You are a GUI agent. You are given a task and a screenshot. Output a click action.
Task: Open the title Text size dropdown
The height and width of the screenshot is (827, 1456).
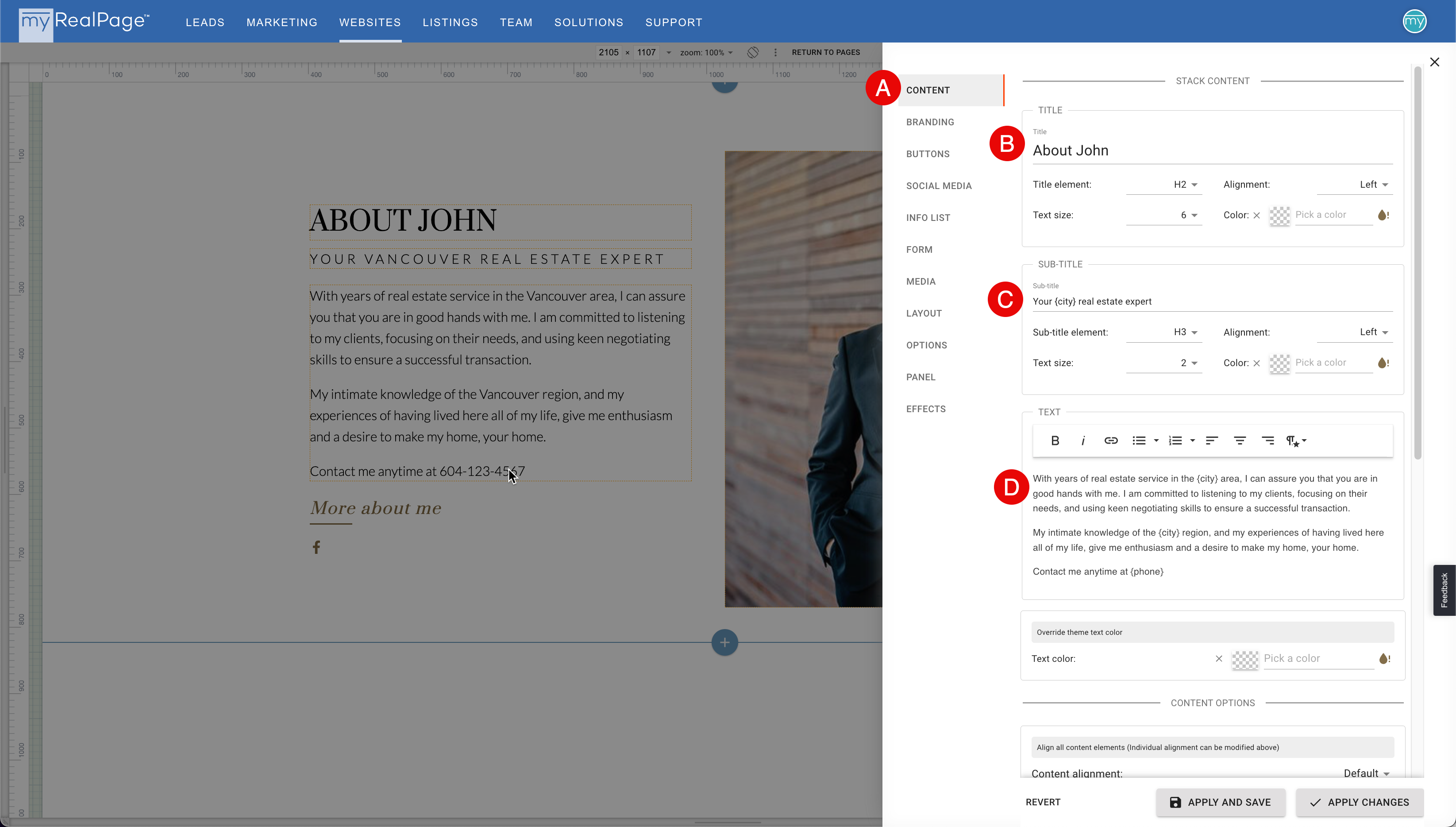[1163, 215]
